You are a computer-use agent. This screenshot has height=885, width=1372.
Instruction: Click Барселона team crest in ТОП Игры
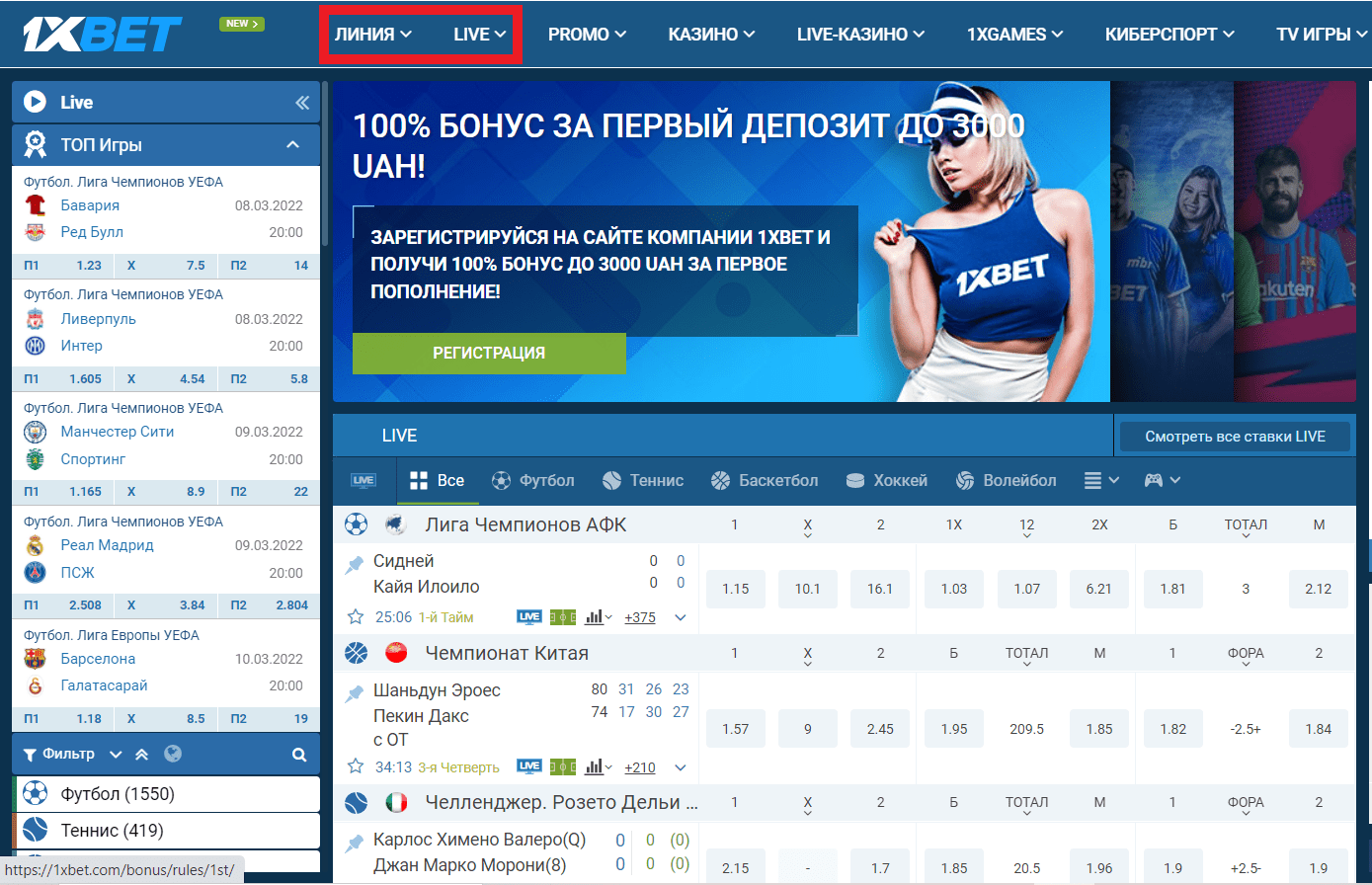36,659
